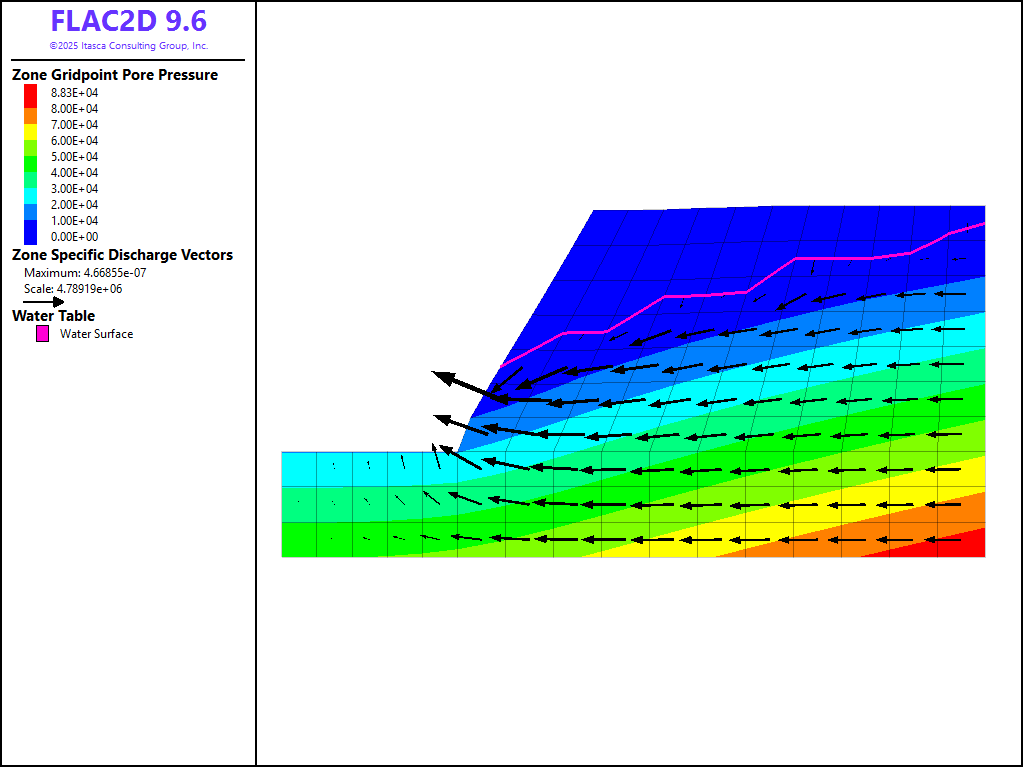
Task: Click the discharge vector scale arrow icon
Action: pos(44,301)
